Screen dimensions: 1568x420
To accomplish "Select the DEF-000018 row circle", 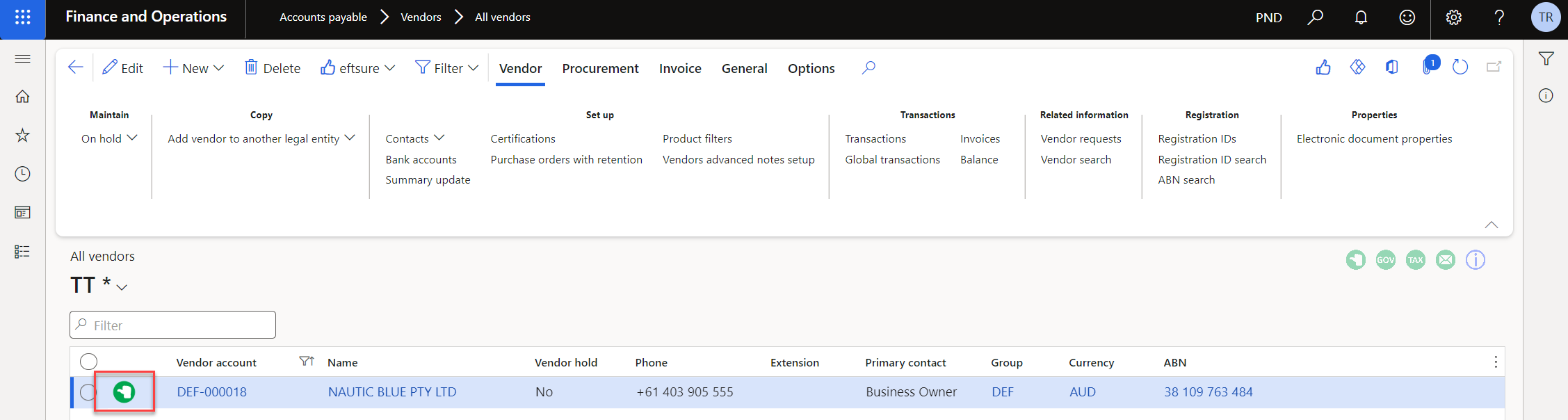I will tap(88, 392).
